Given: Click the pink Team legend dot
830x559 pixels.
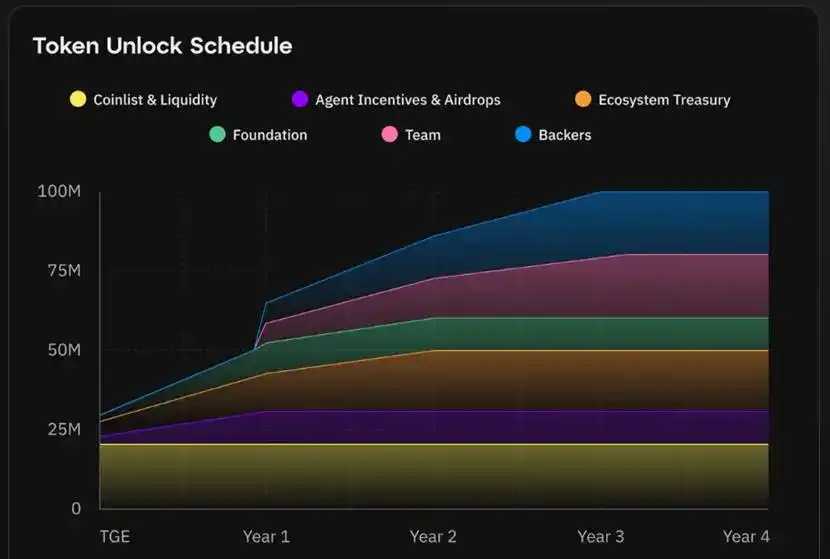Looking at the screenshot, I should tap(389, 134).
